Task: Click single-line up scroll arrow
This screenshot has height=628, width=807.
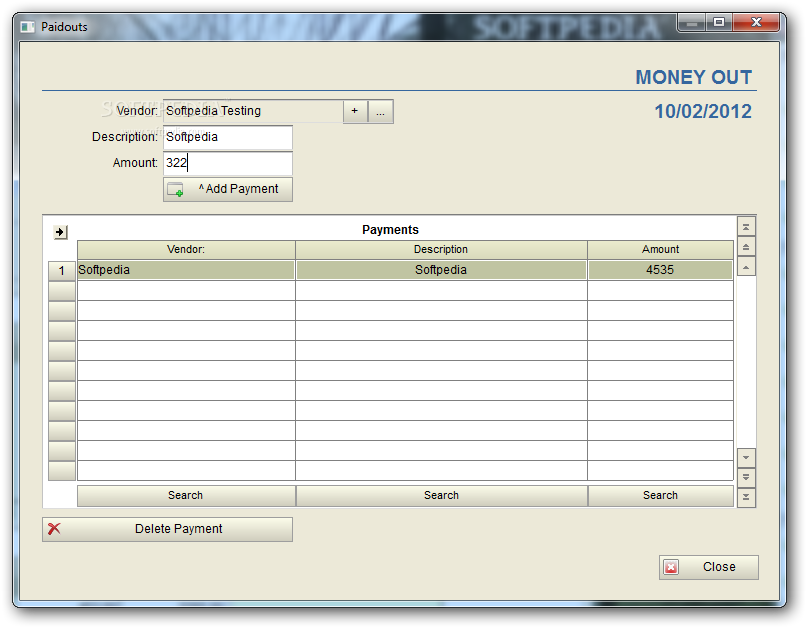Action: tap(746, 267)
